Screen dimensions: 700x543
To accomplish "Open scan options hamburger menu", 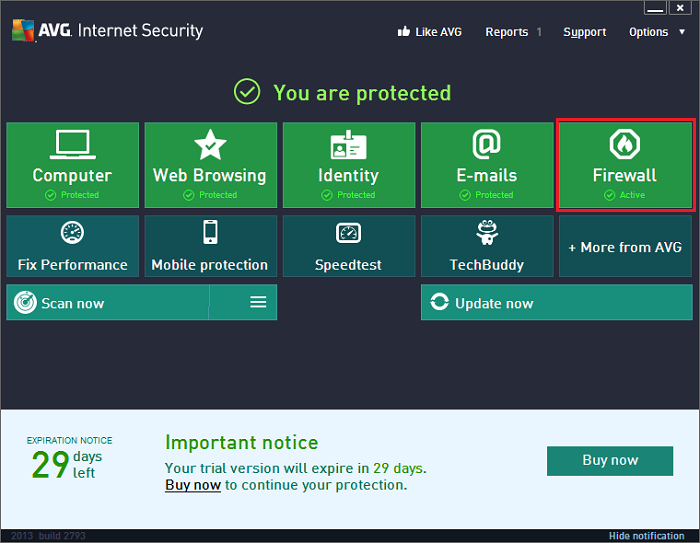I will pyautogui.click(x=258, y=302).
